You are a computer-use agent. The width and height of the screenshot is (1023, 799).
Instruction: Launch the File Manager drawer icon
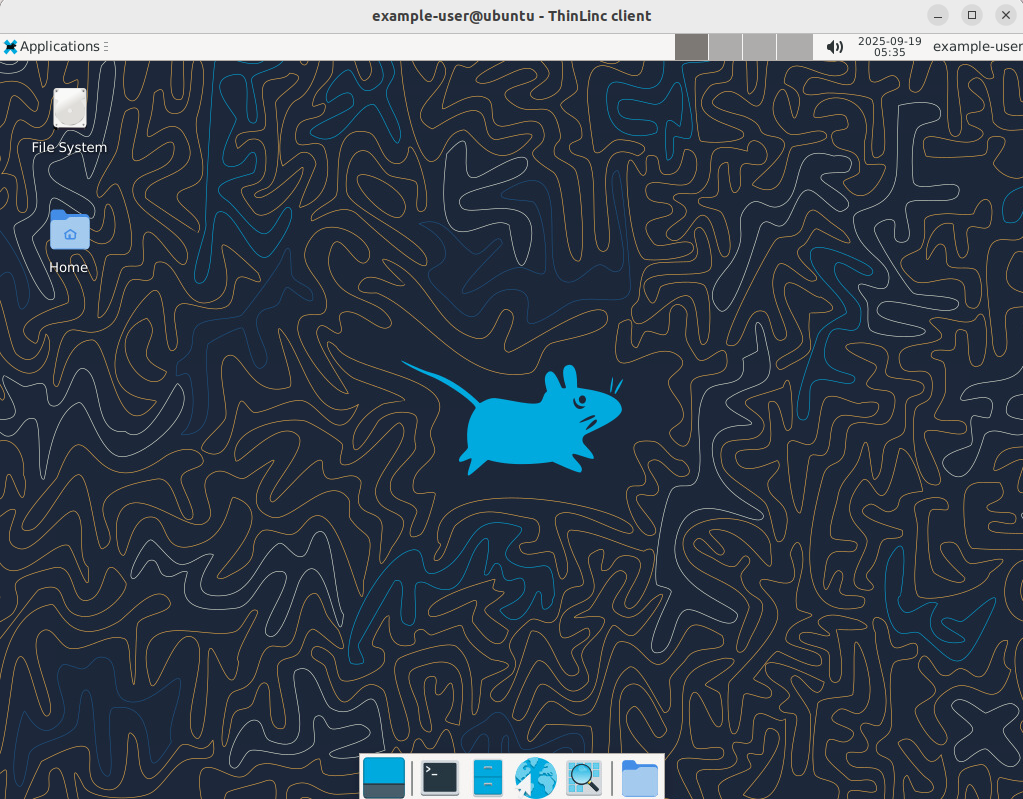click(x=487, y=777)
